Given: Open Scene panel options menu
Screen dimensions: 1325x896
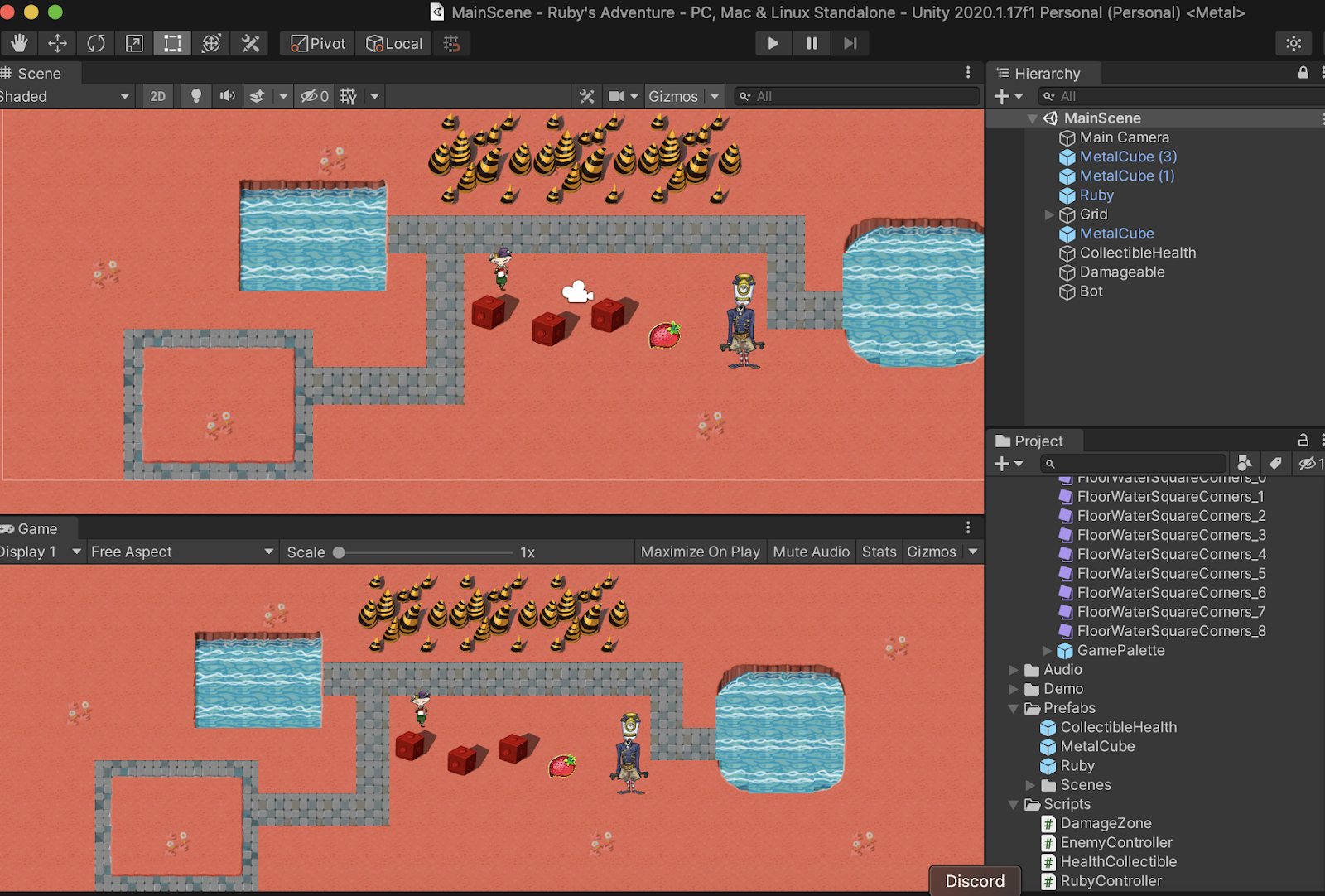Looking at the screenshot, I should [x=968, y=73].
